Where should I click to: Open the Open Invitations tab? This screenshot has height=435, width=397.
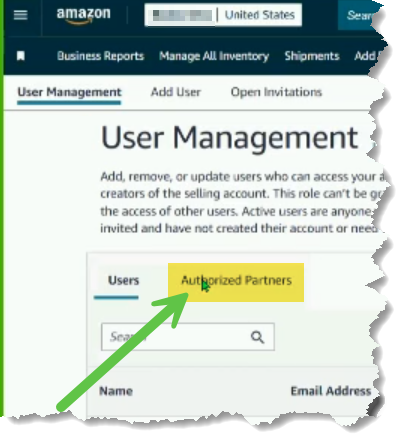click(276, 92)
